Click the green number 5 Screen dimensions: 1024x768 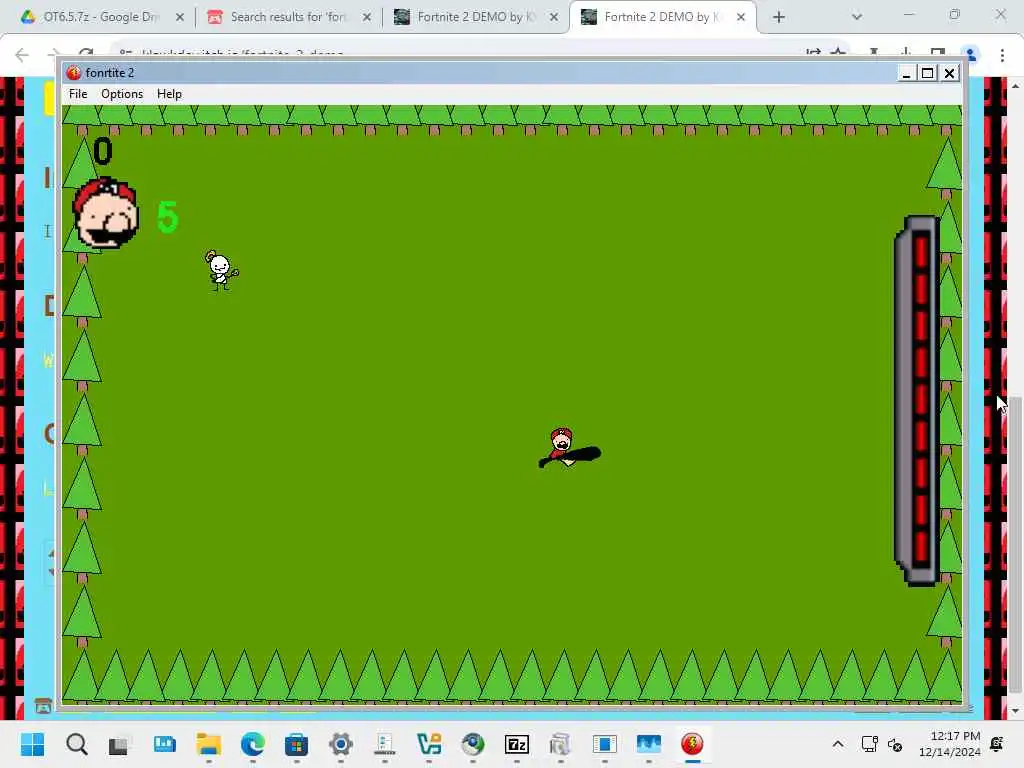tap(168, 217)
